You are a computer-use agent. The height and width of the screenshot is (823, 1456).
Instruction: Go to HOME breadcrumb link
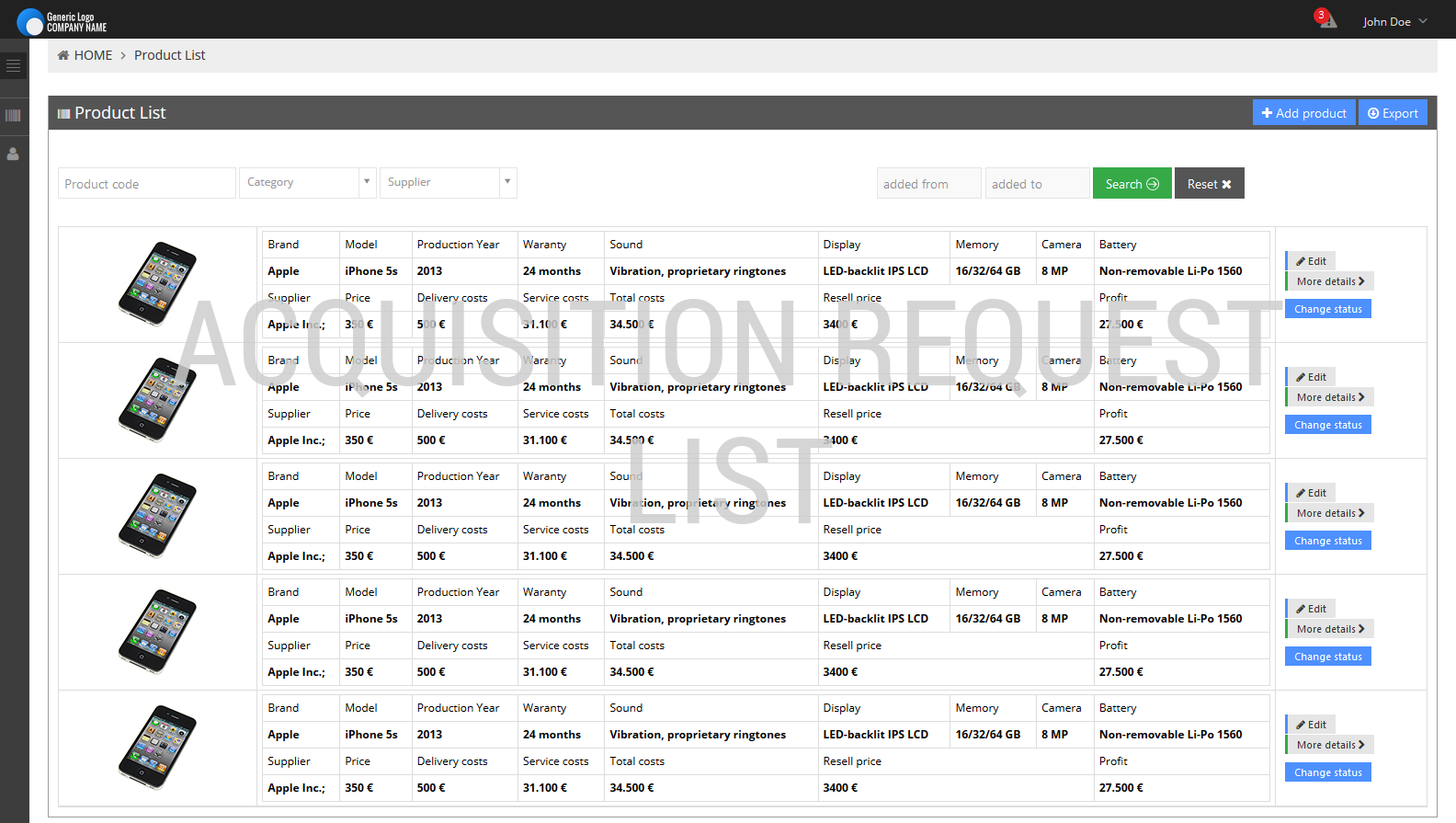click(x=93, y=55)
